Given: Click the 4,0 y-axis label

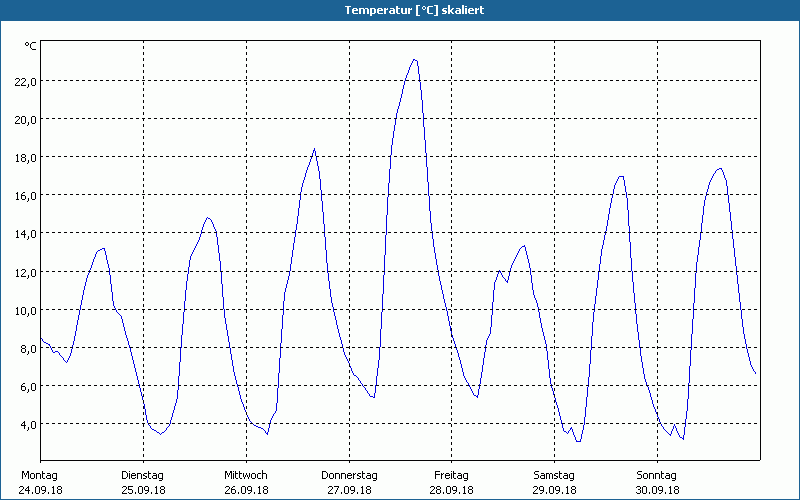Looking at the screenshot, I should click(x=28, y=424).
